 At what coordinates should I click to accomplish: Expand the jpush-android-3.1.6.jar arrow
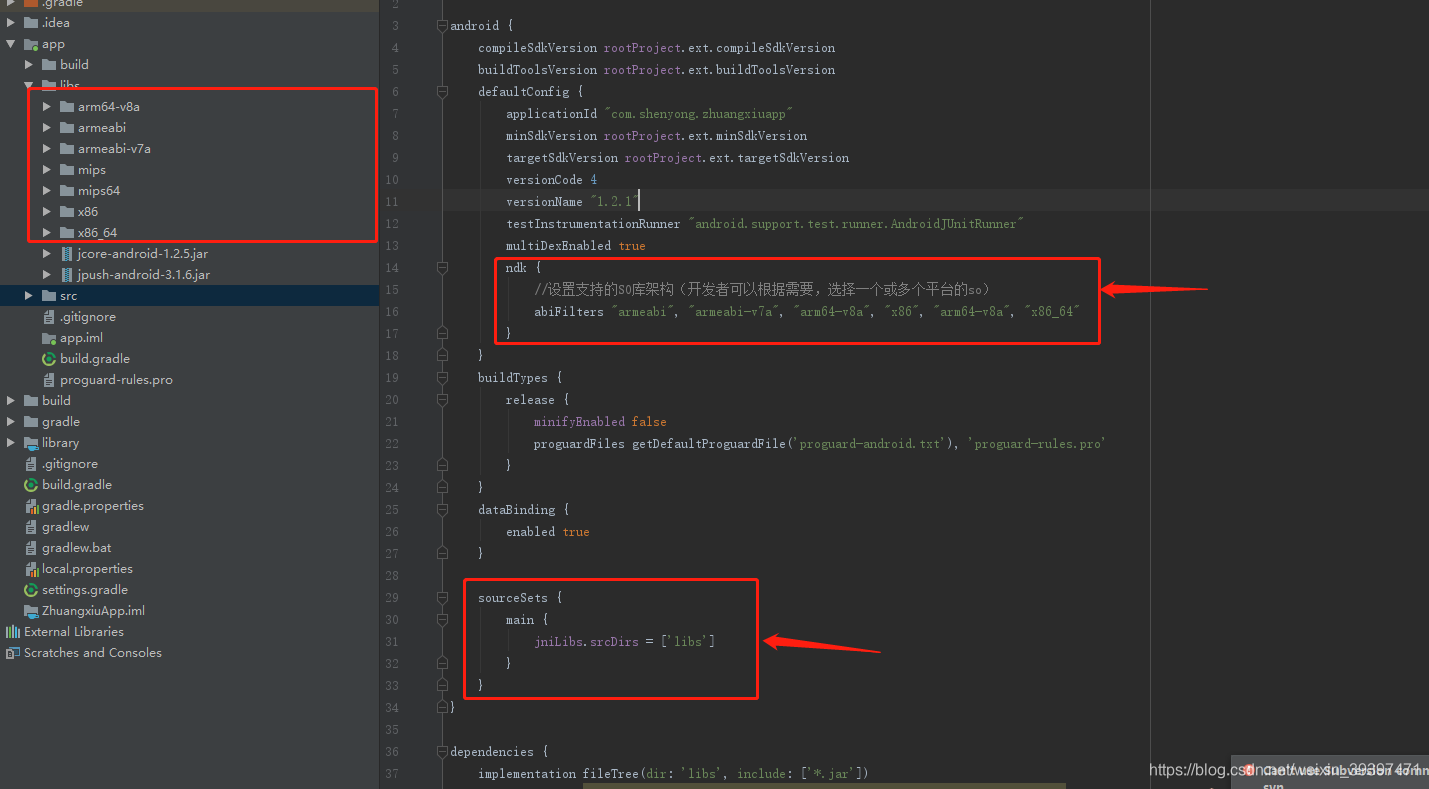47,274
